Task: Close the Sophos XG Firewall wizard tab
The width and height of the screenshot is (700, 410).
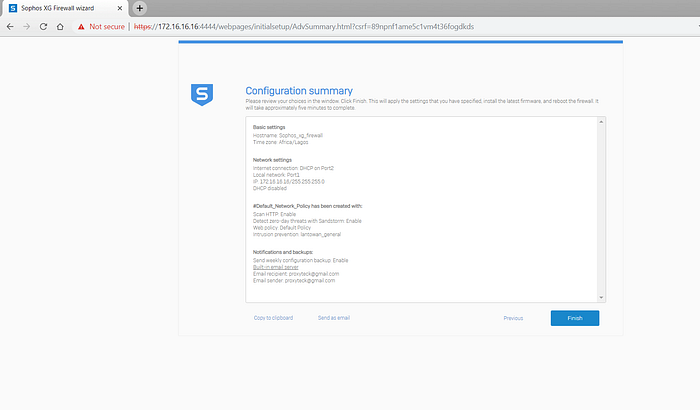Action: pos(120,8)
